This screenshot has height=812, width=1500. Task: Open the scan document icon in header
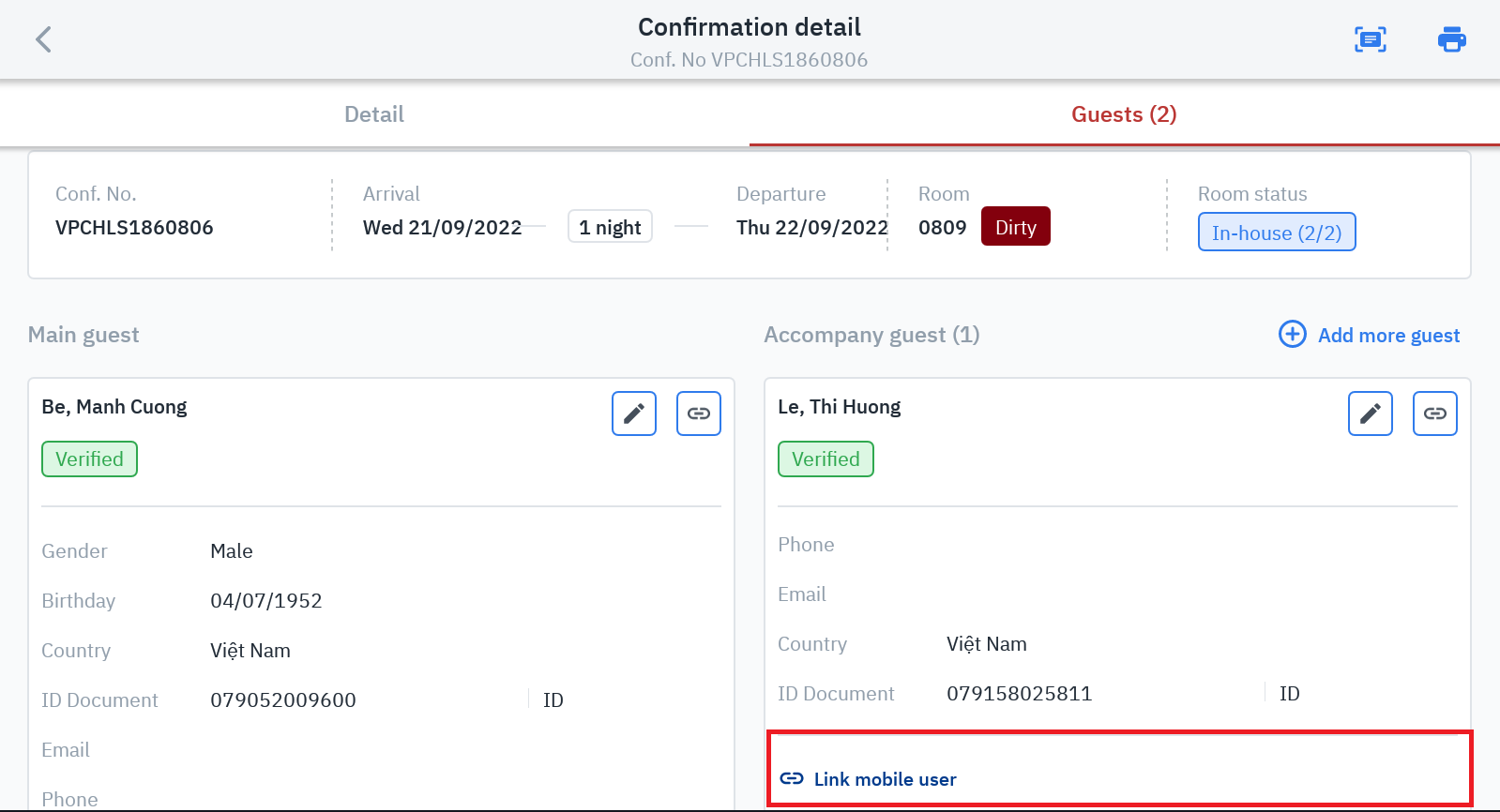[1370, 39]
